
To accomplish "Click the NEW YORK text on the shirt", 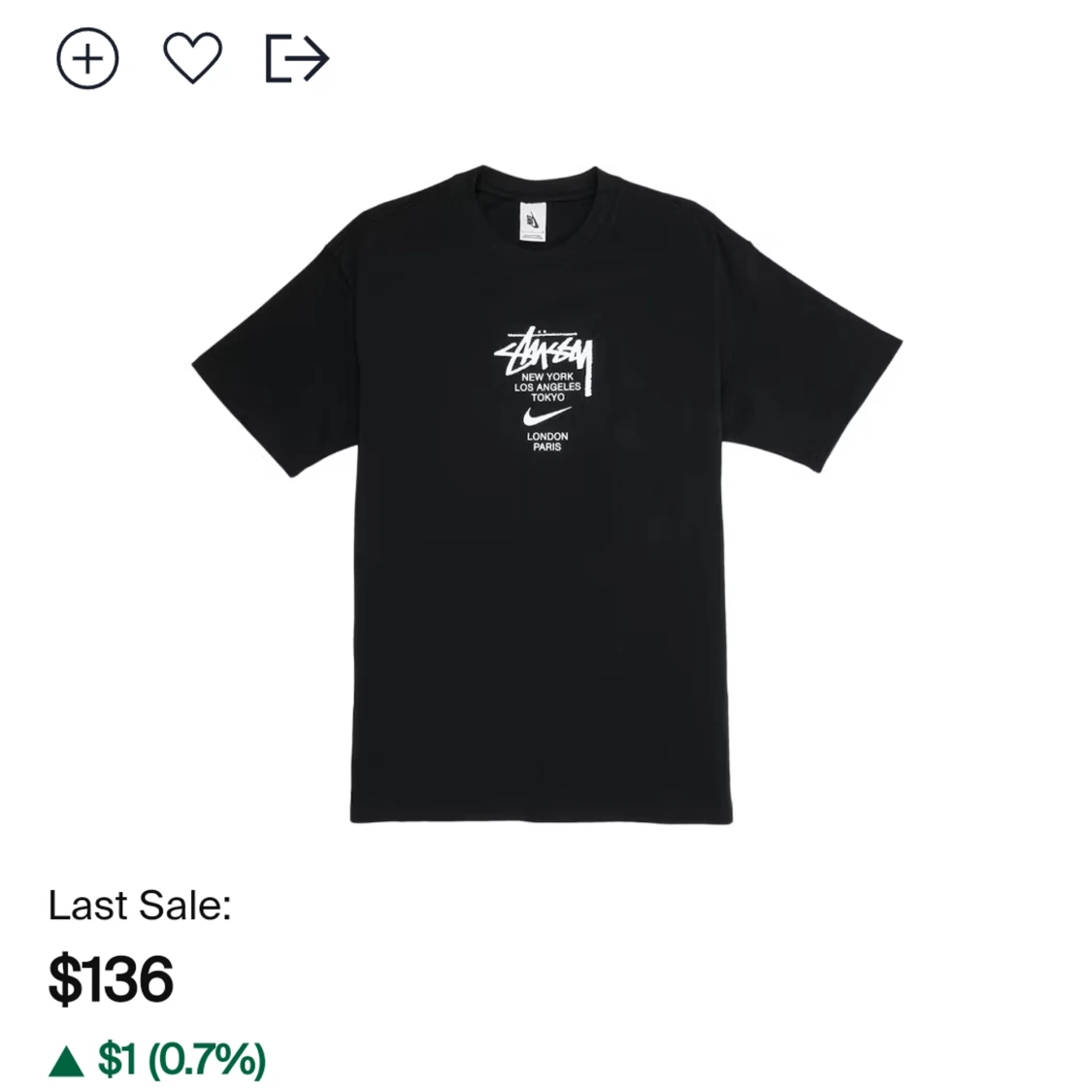I will pyautogui.click(x=547, y=377).
